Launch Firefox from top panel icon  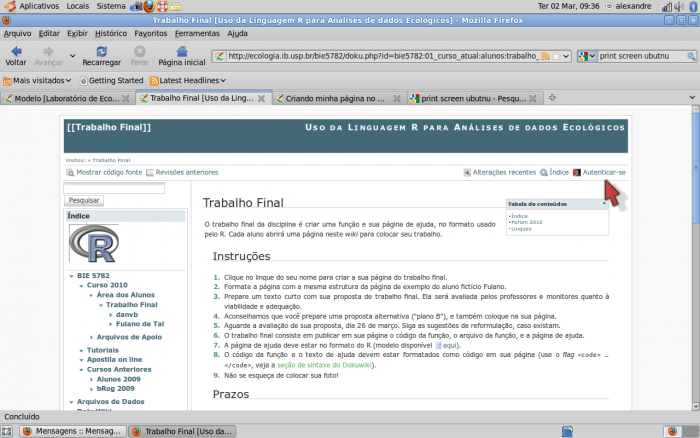(x=149, y=6)
